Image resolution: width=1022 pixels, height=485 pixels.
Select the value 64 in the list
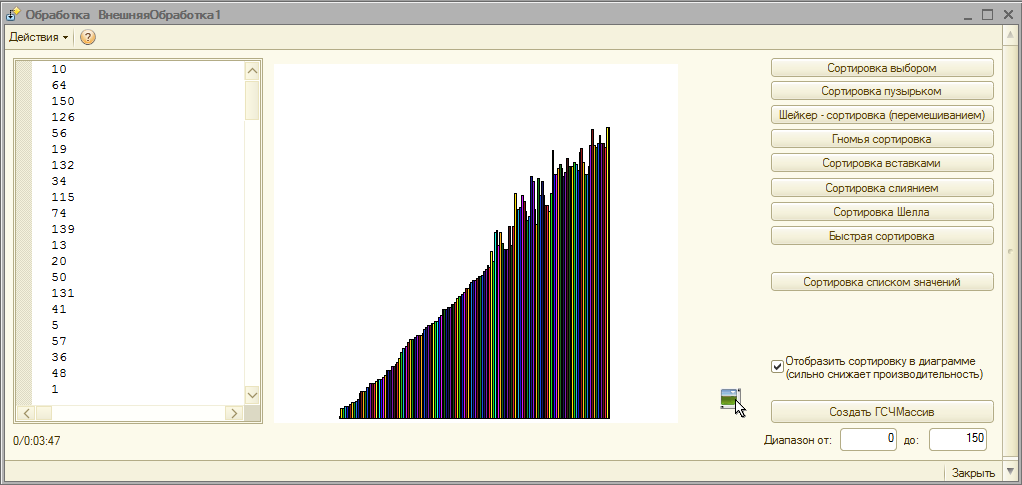[x=59, y=85]
